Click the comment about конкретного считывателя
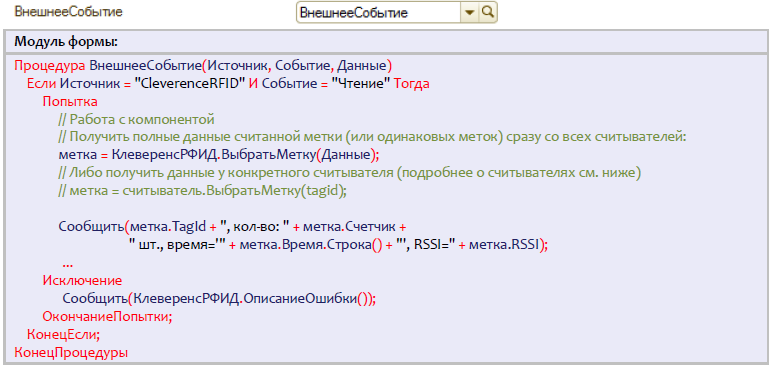 [350, 173]
